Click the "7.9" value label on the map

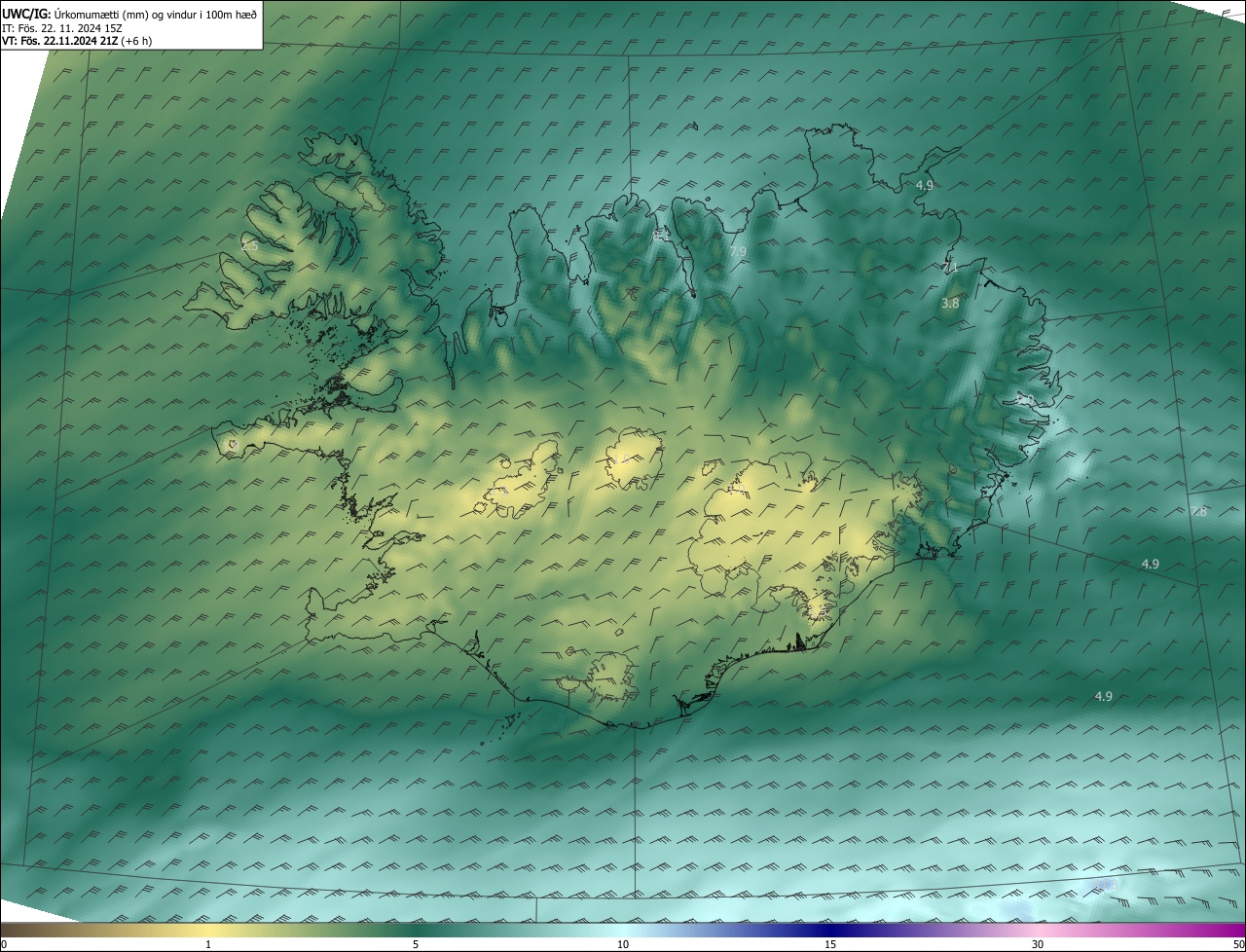pyautogui.click(x=738, y=252)
